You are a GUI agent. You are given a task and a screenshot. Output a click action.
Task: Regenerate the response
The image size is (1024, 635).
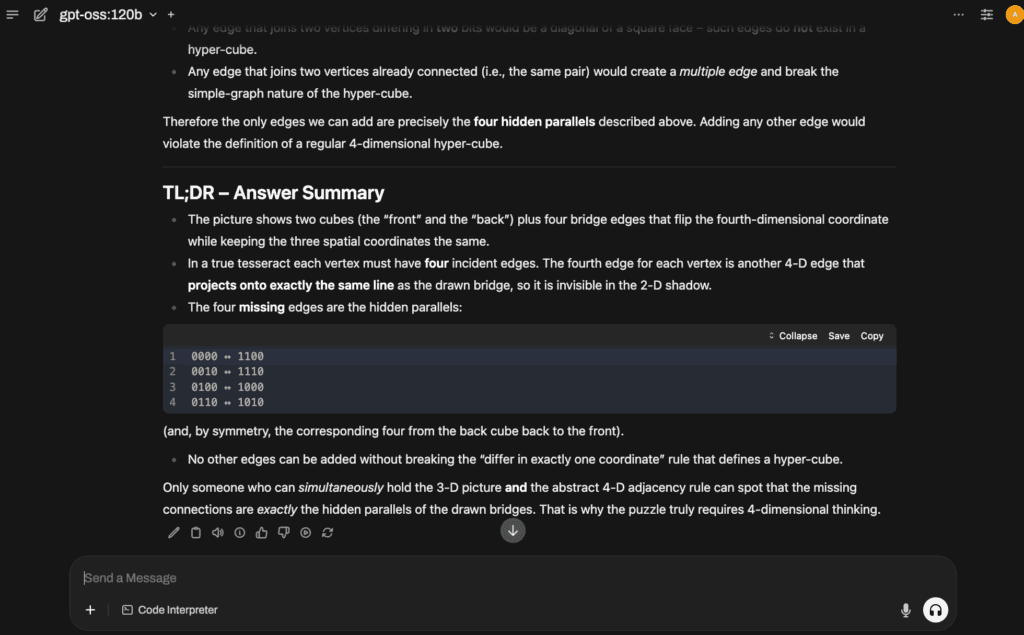pos(328,532)
